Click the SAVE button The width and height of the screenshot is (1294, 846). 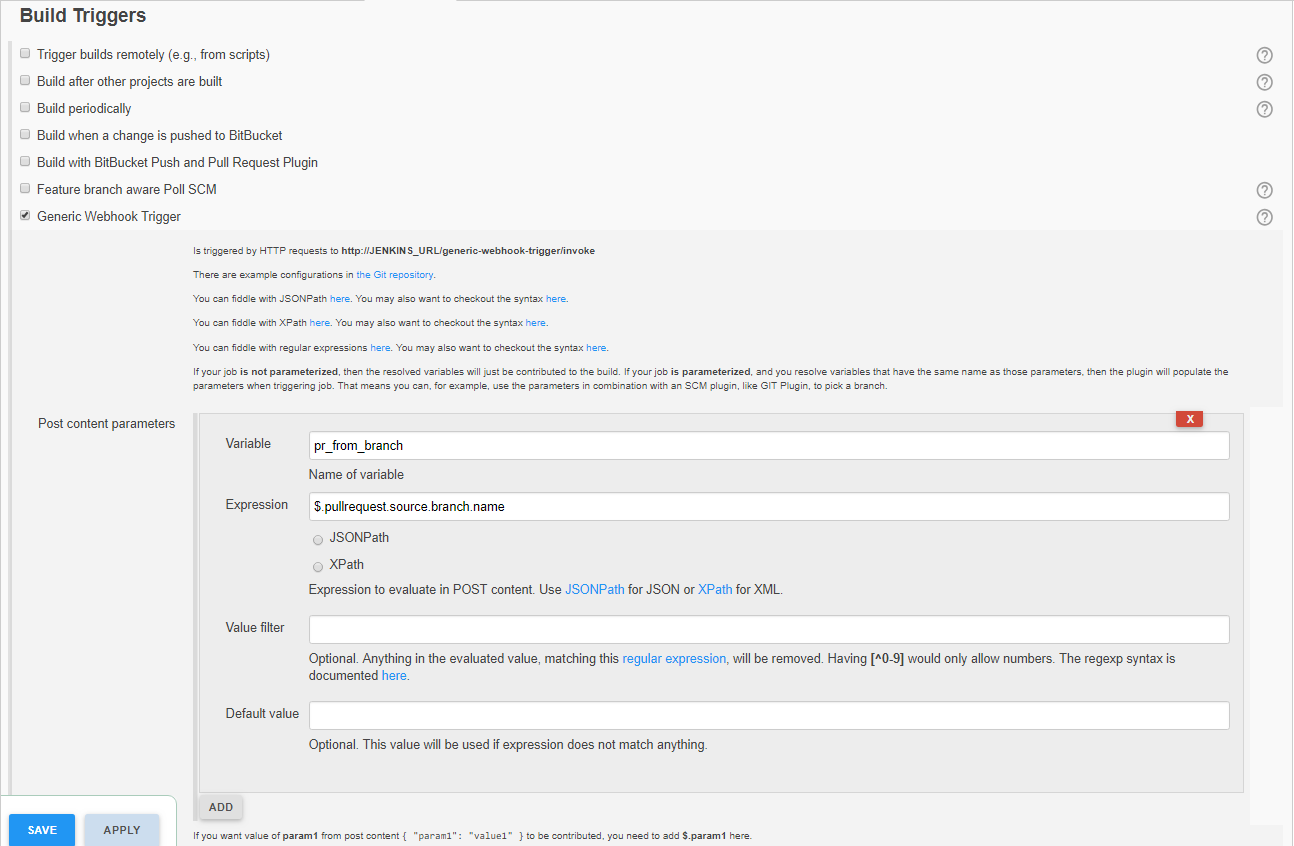click(x=41, y=830)
